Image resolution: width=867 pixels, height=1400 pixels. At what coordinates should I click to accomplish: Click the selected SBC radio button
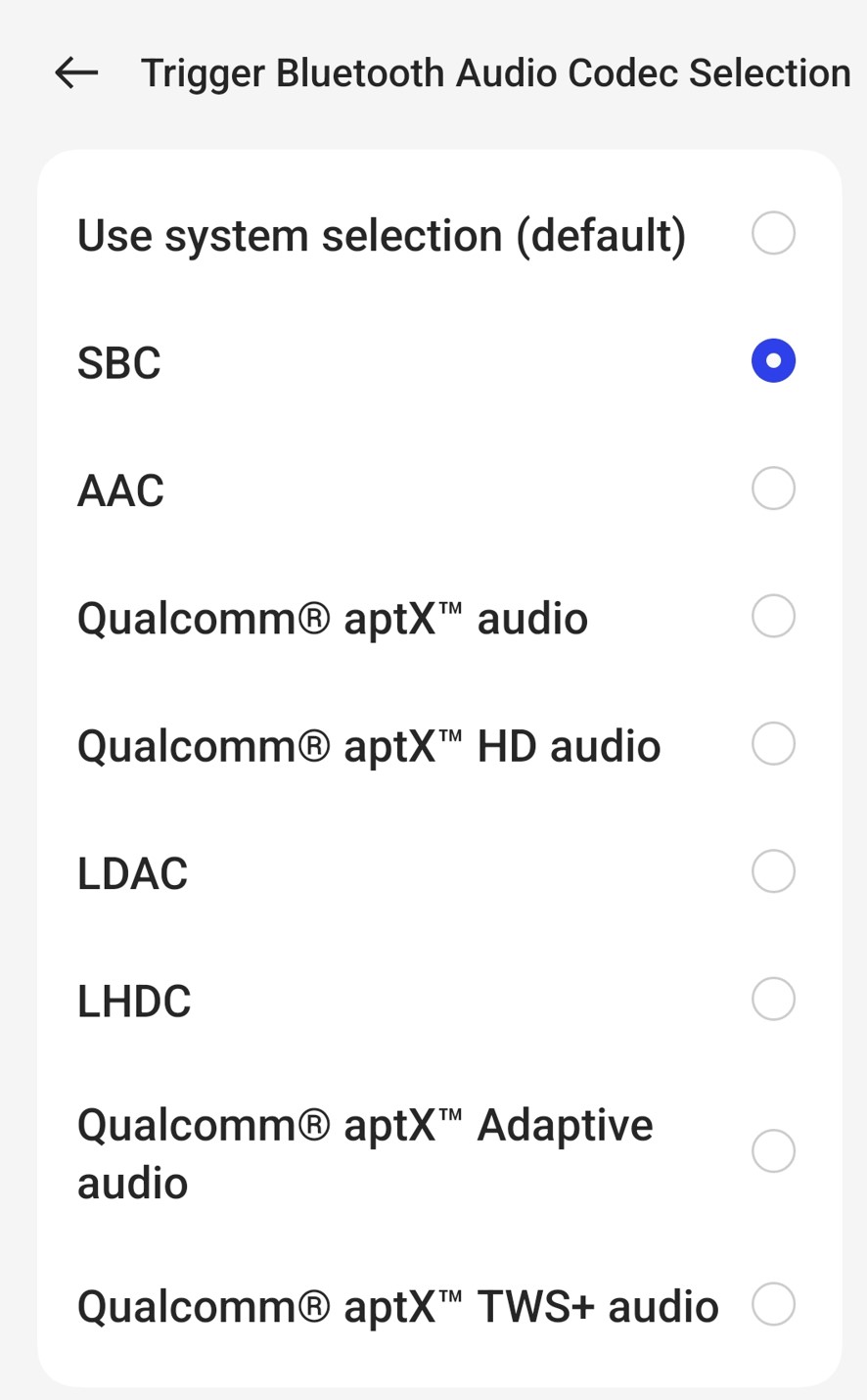pyautogui.click(x=773, y=361)
